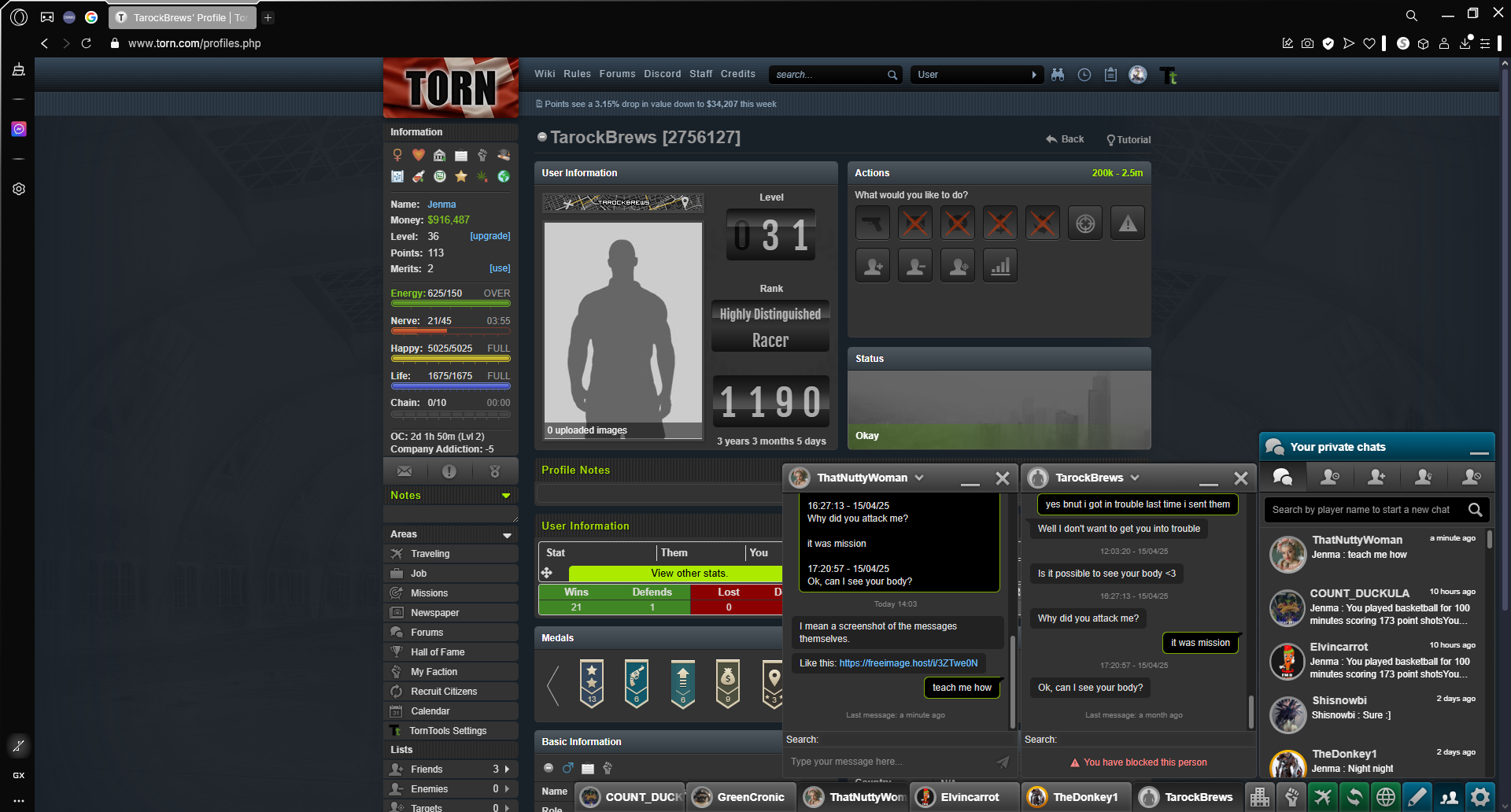Open the Missions area link
Image resolution: width=1511 pixels, height=812 pixels.
pos(450,593)
